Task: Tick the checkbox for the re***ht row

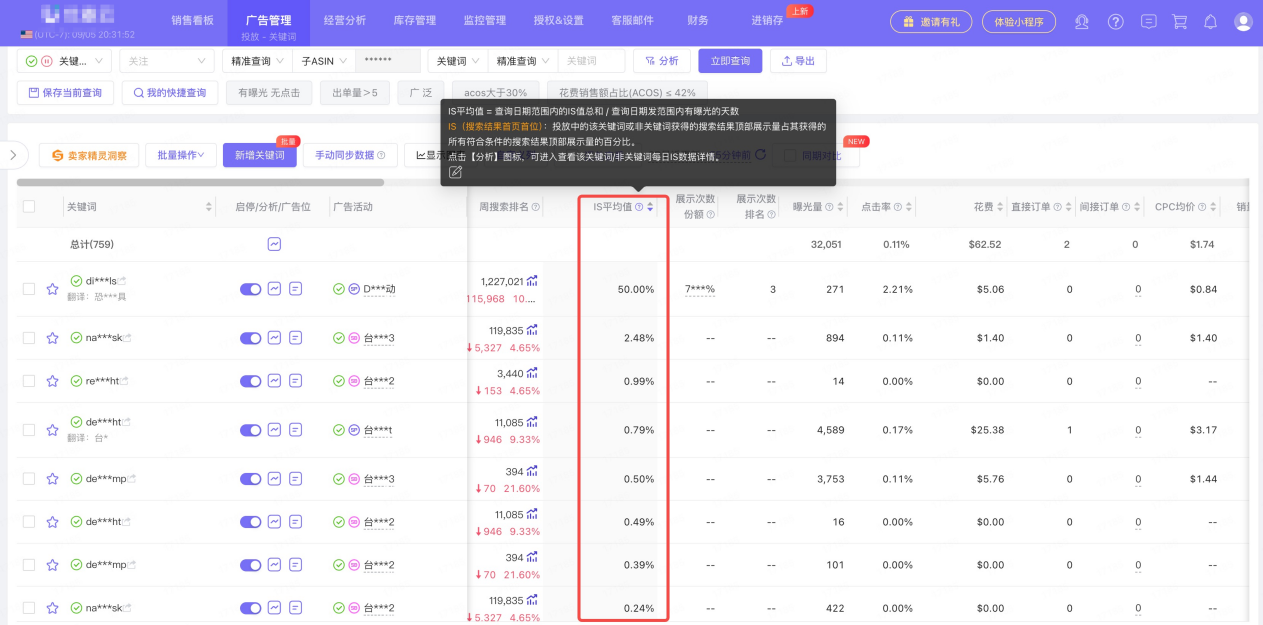Action: tap(29, 381)
